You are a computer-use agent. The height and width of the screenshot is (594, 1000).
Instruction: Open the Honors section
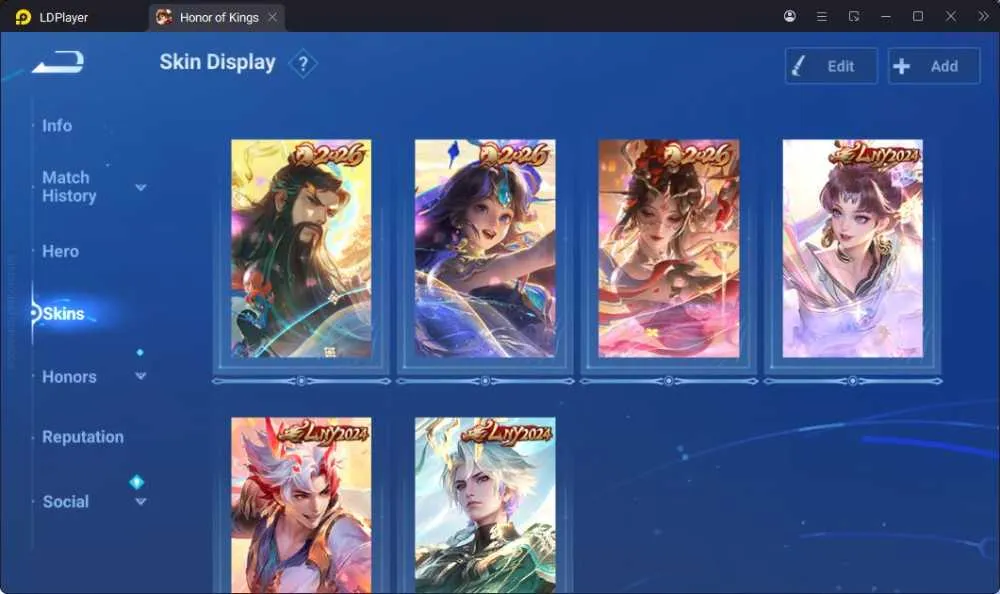(x=69, y=376)
